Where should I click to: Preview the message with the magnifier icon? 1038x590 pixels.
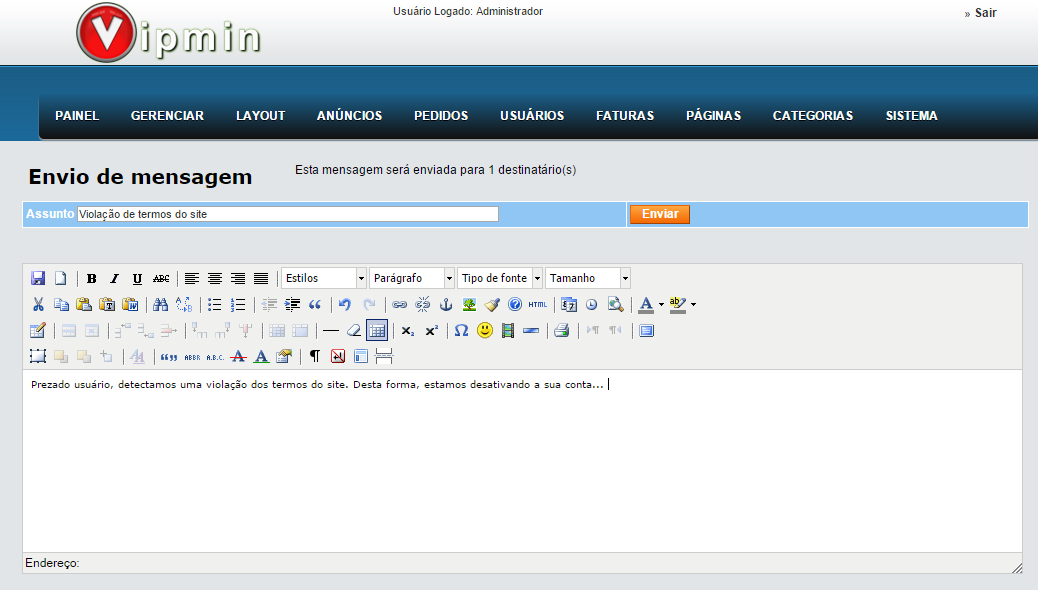tap(615, 305)
